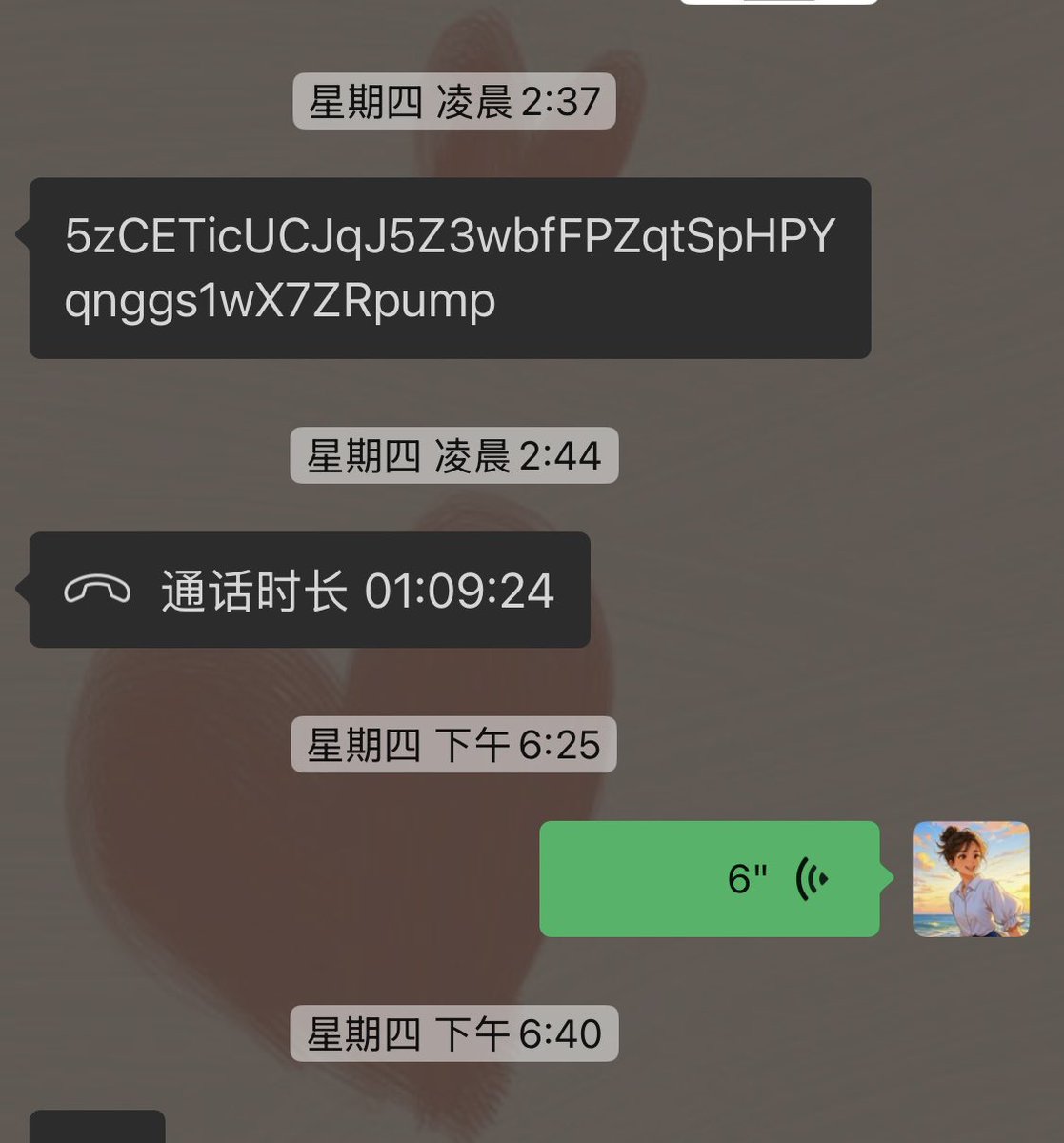The width and height of the screenshot is (1064, 1143).
Task: Play voice message via sound wave icon
Action: 812,878
